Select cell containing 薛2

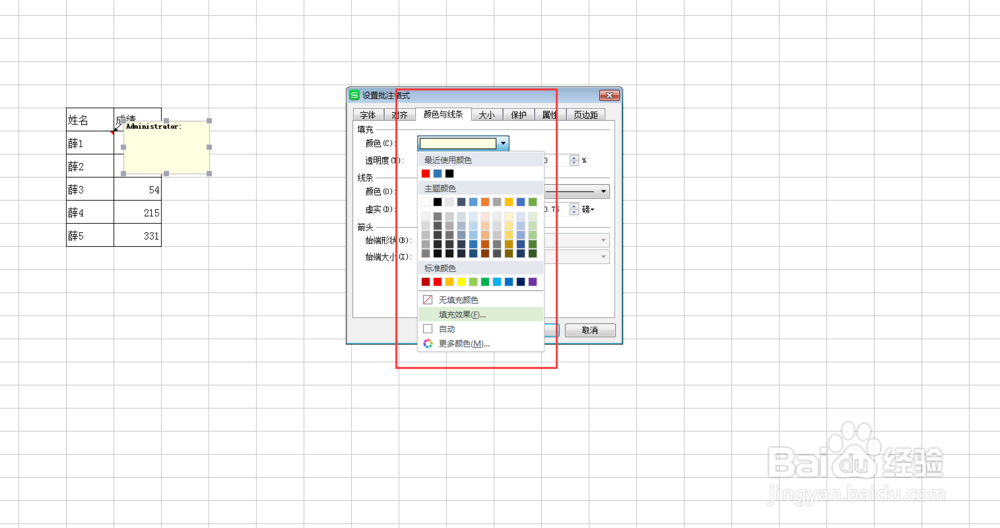point(90,166)
